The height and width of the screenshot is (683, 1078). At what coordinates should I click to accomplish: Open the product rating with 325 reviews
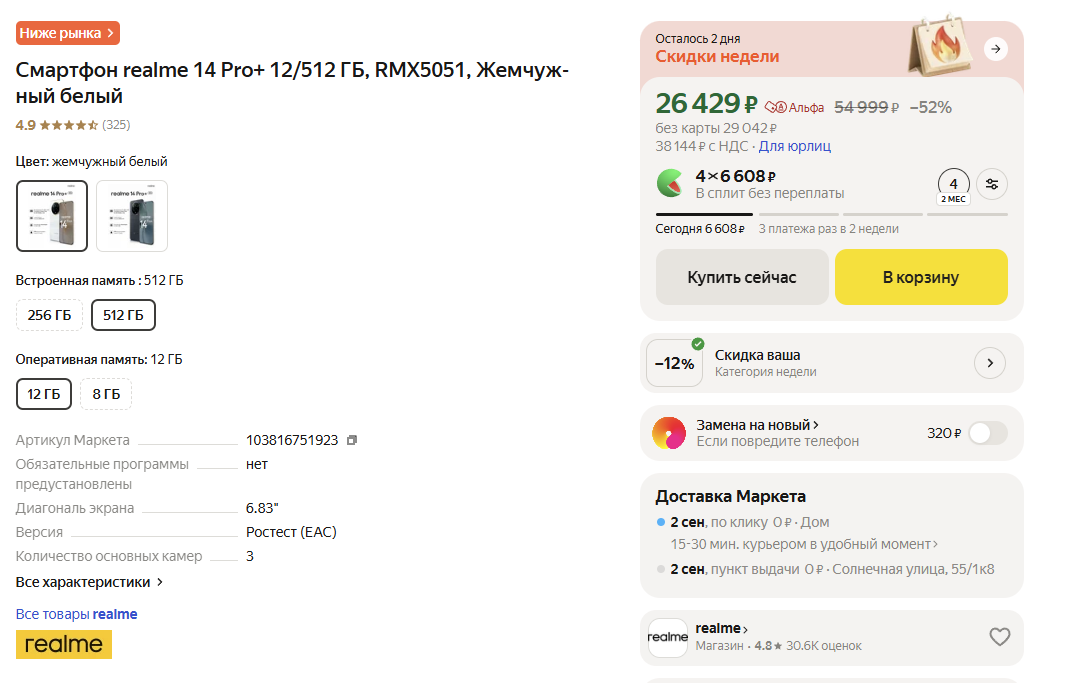pos(73,125)
